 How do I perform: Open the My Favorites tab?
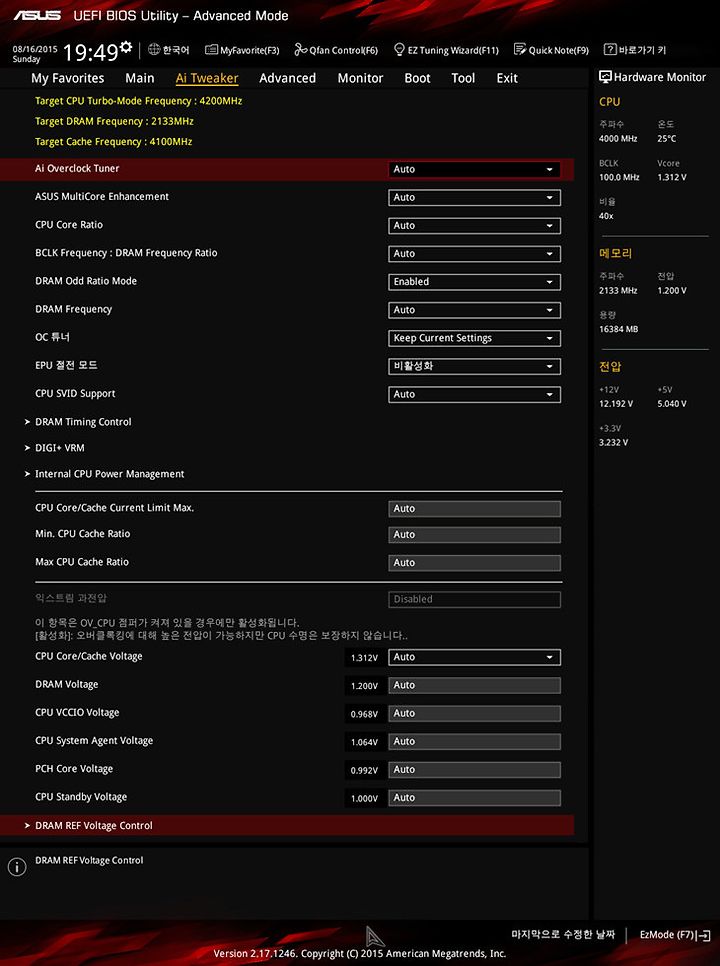[x=68, y=78]
